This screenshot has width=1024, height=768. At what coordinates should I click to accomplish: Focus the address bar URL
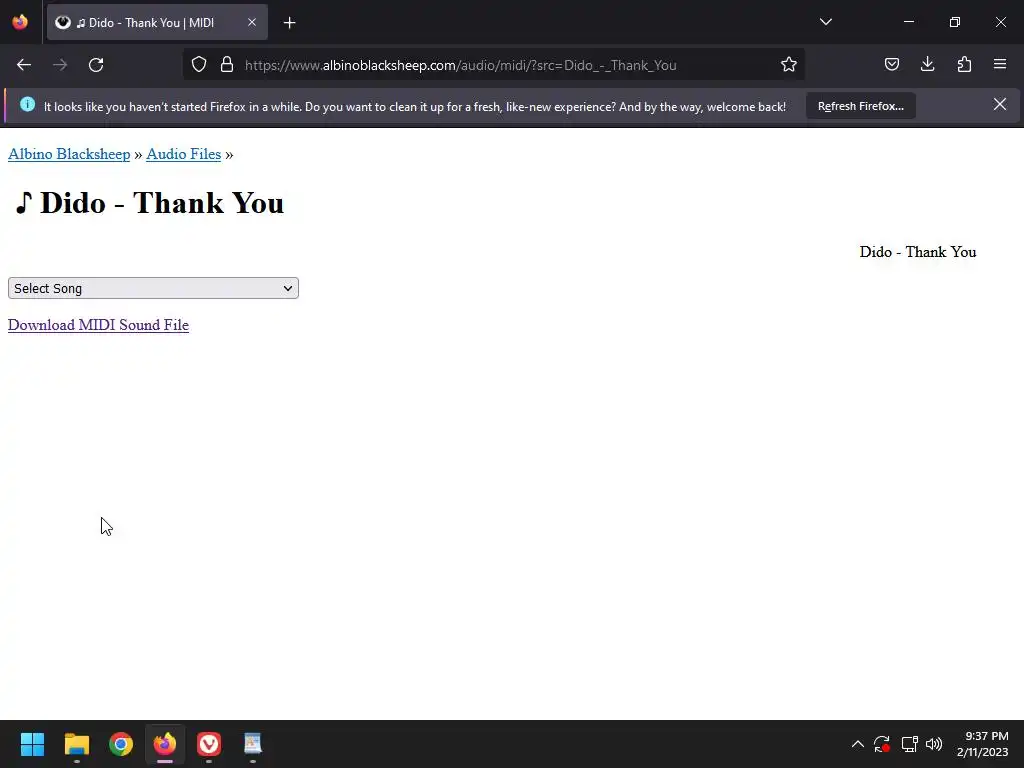tap(460, 65)
